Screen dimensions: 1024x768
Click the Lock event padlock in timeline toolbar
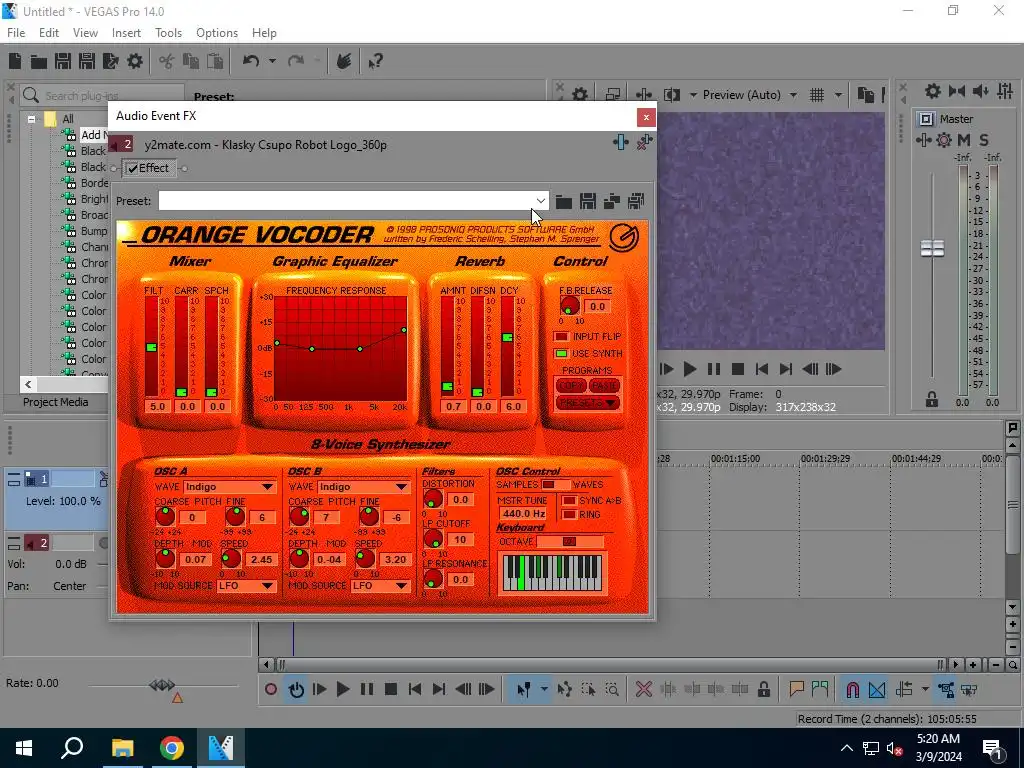(763, 689)
